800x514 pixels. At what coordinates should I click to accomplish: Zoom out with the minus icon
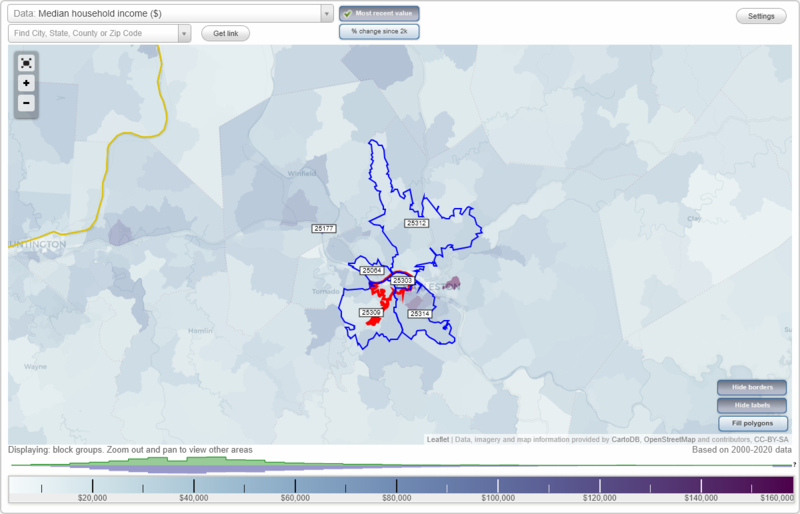click(26, 103)
